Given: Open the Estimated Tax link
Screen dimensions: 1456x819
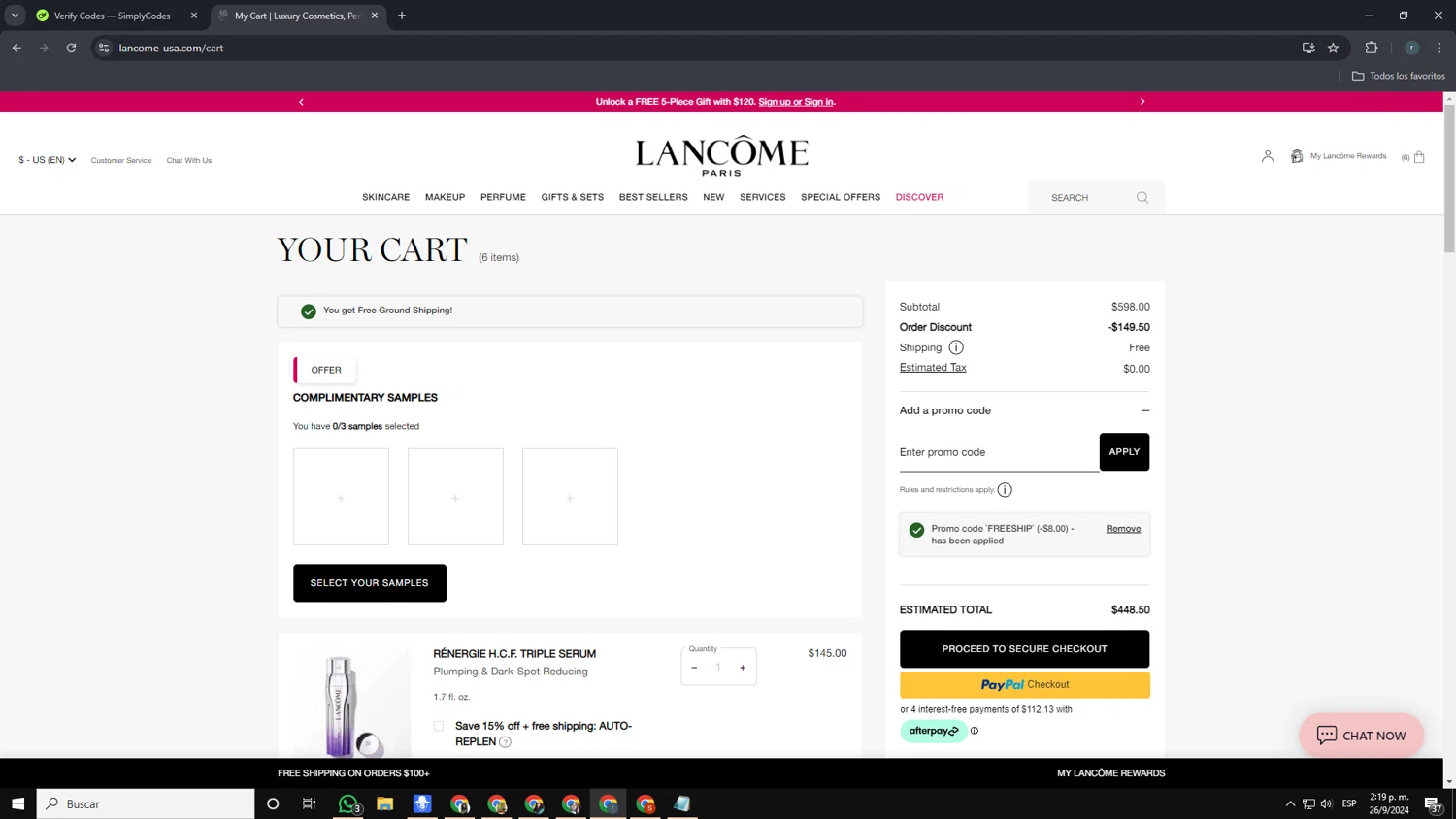Looking at the screenshot, I should pyautogui.click(x=933, y=368).
